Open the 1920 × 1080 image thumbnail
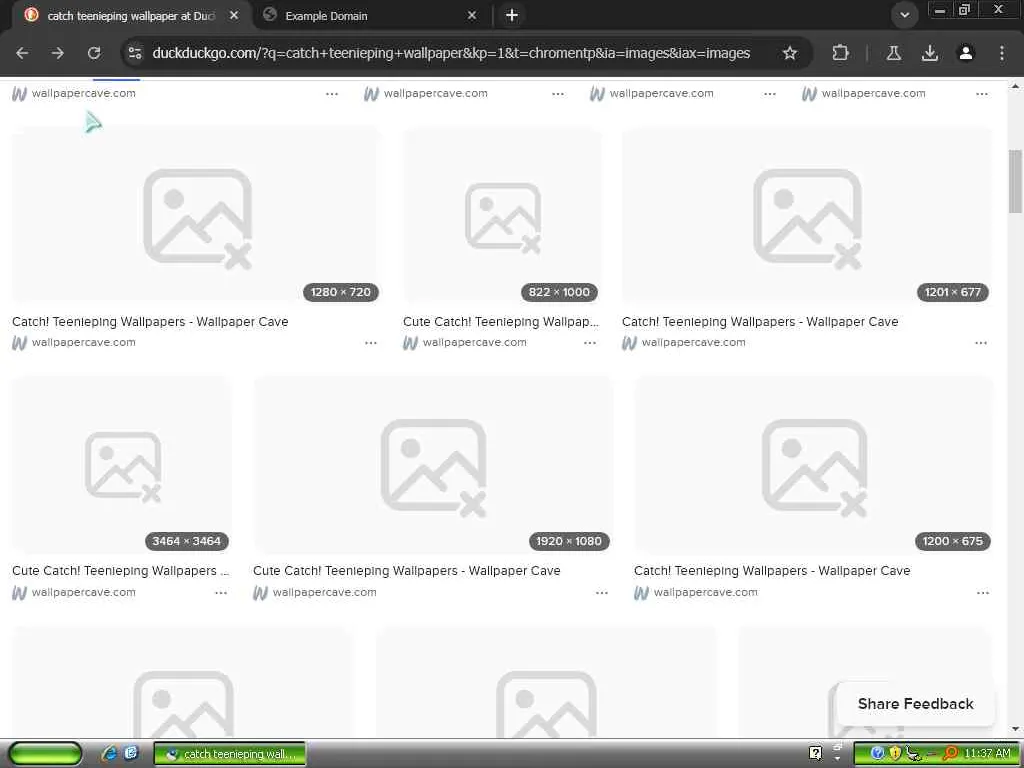1024x768 pixels. (x=433, y=465)
